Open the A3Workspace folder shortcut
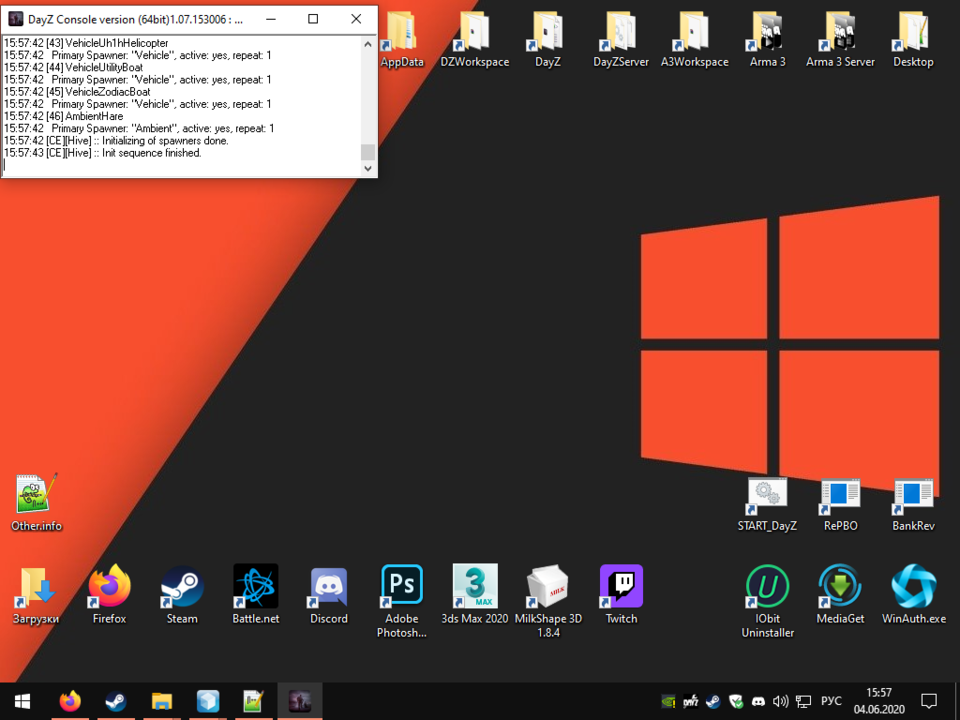This screenshot has width=960, height=720. coord(694,39)
